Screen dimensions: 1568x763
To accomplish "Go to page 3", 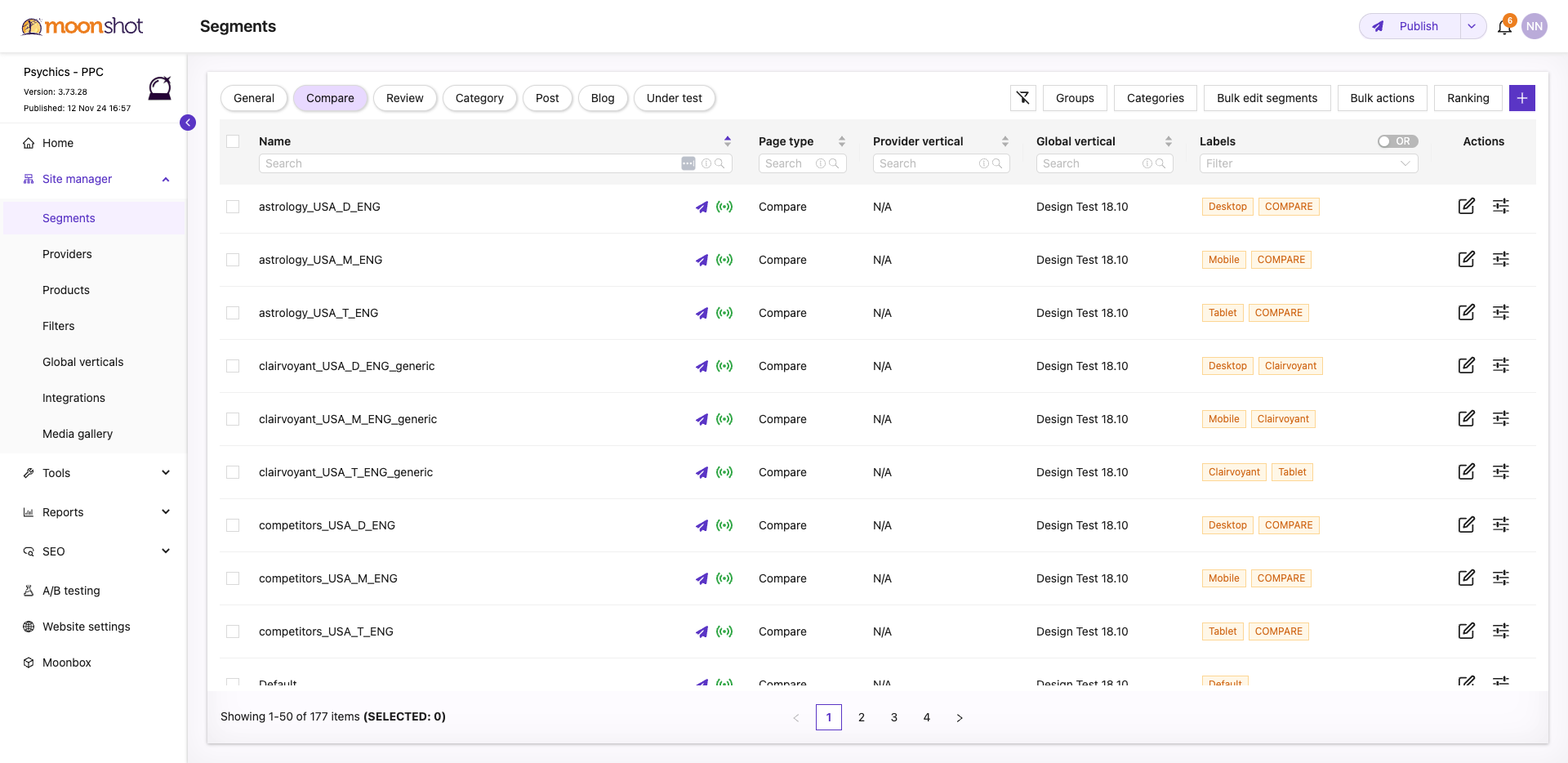I will (x=894, y=717).
